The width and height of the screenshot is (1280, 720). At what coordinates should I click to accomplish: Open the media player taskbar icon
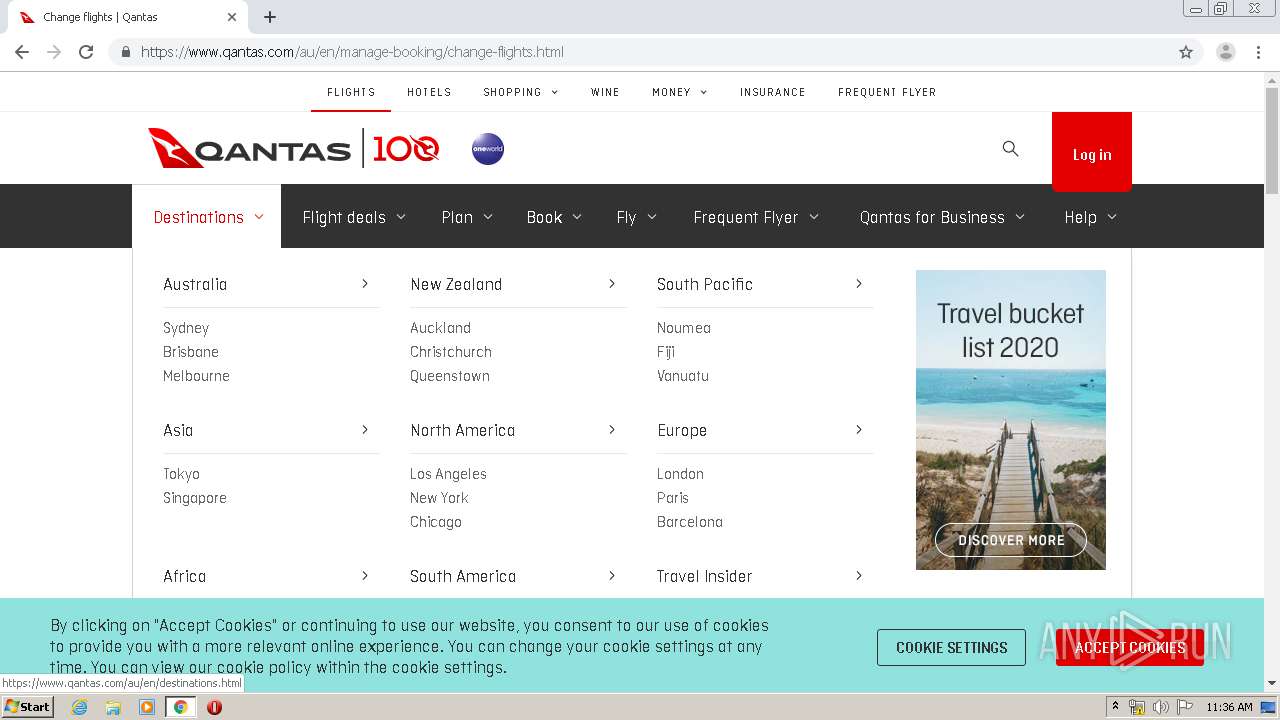pos(147,707)
